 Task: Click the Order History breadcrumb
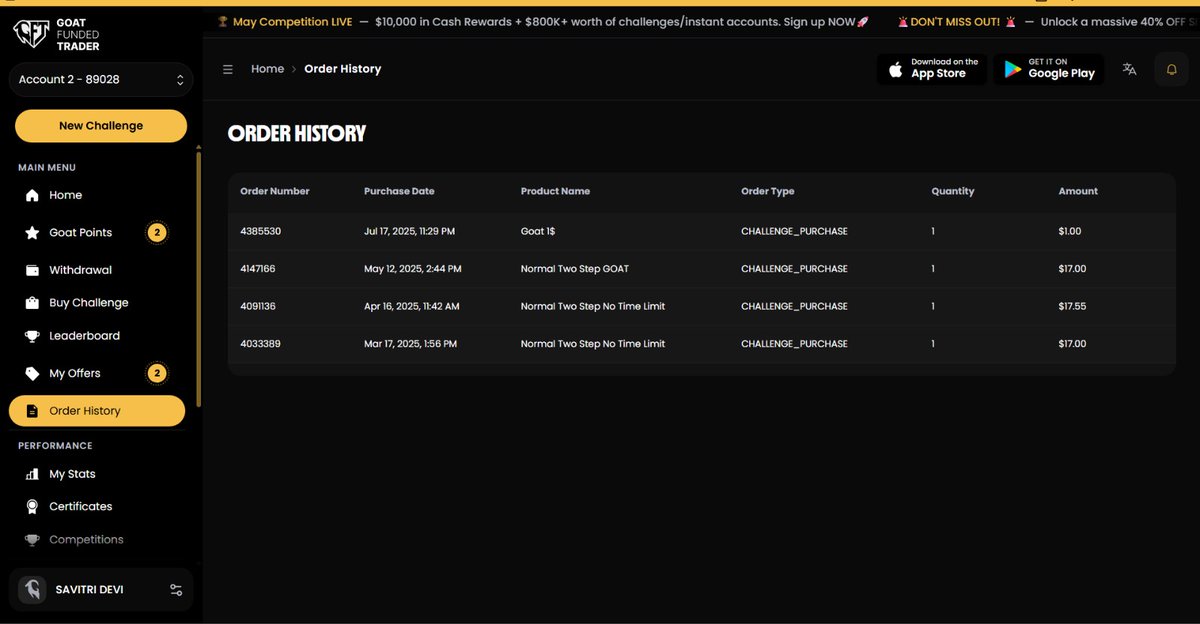click(342, 69)
